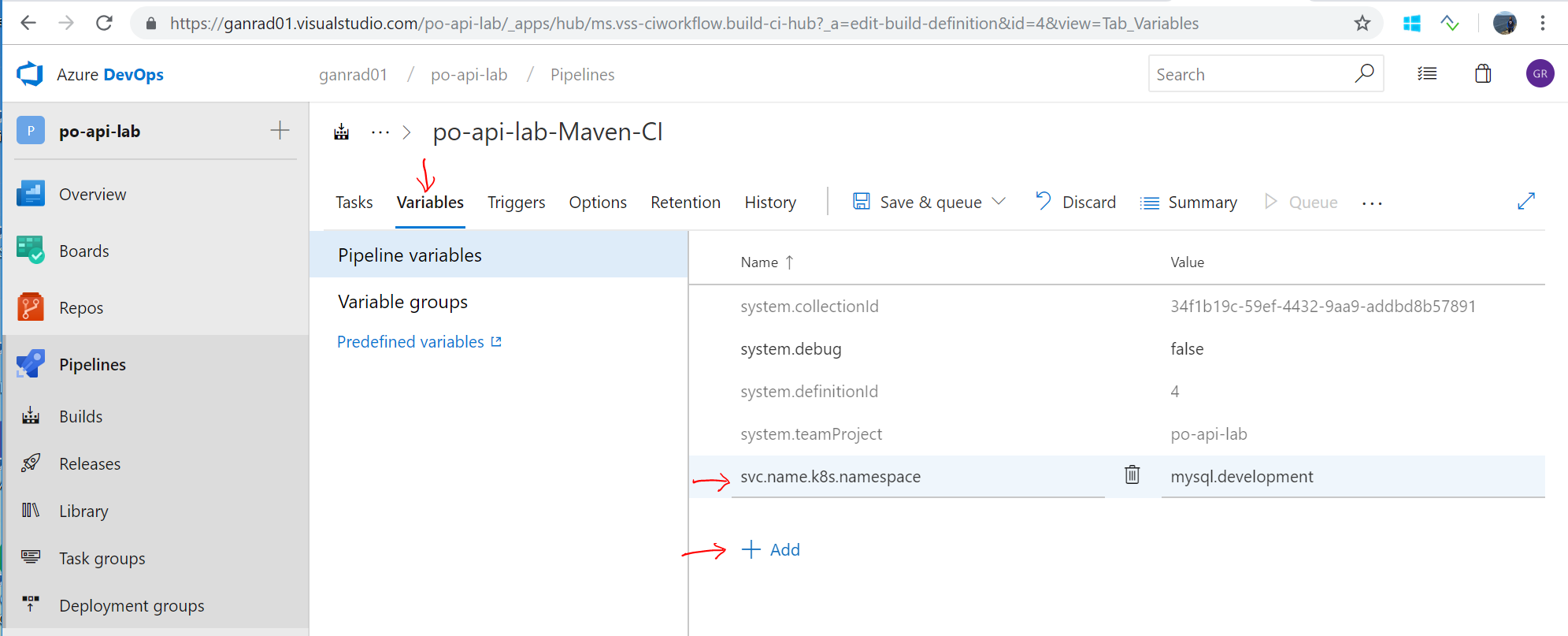Toggle full screen mode icon
This screenshot has height=636, width=1568.
click(x=1526, y=202)
